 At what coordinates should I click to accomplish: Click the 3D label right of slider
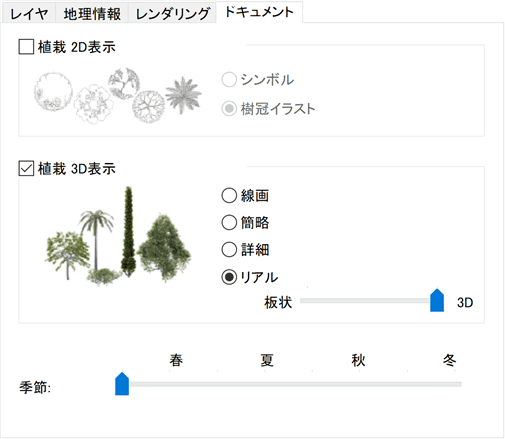point(465,302)
